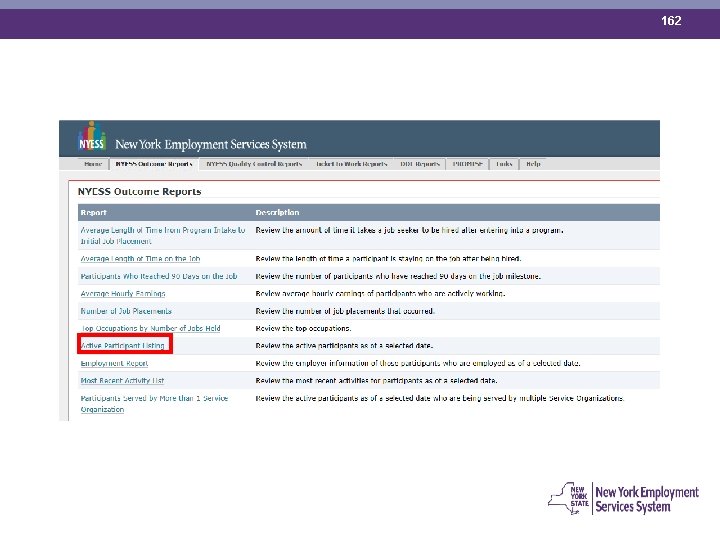Viewport: 720px width, 540px height.
Task: Click description about 90 days on the job milestone
Action: (x=398, y=276)
